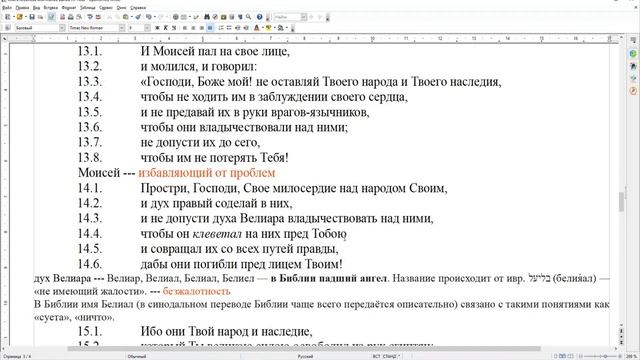
Task: Open the Undo history dropdown arrow
Action: pyautogui.click(x=155, y=17)
